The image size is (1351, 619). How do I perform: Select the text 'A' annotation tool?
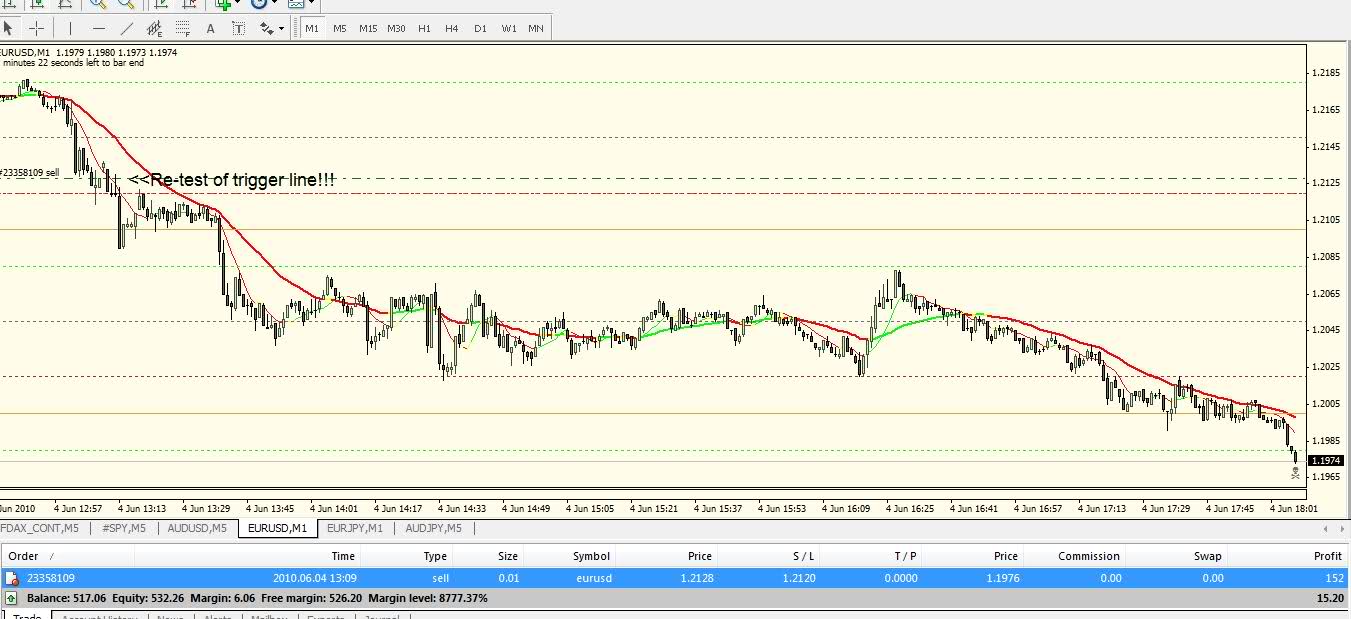click(211, 28)
